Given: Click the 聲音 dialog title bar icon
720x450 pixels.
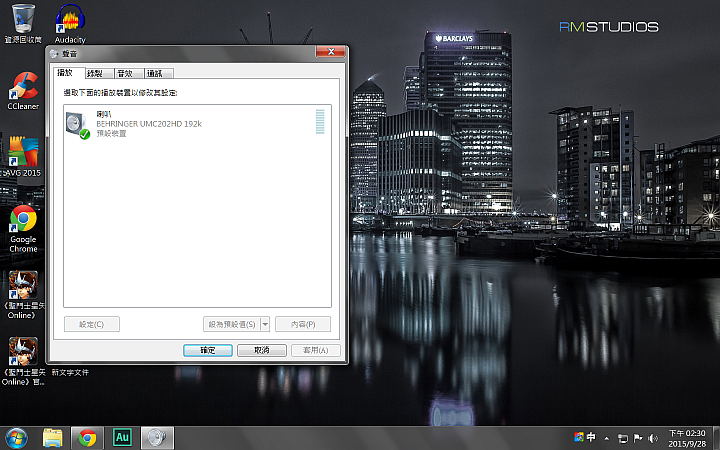Looking at the screenshot, I should 55,54.
